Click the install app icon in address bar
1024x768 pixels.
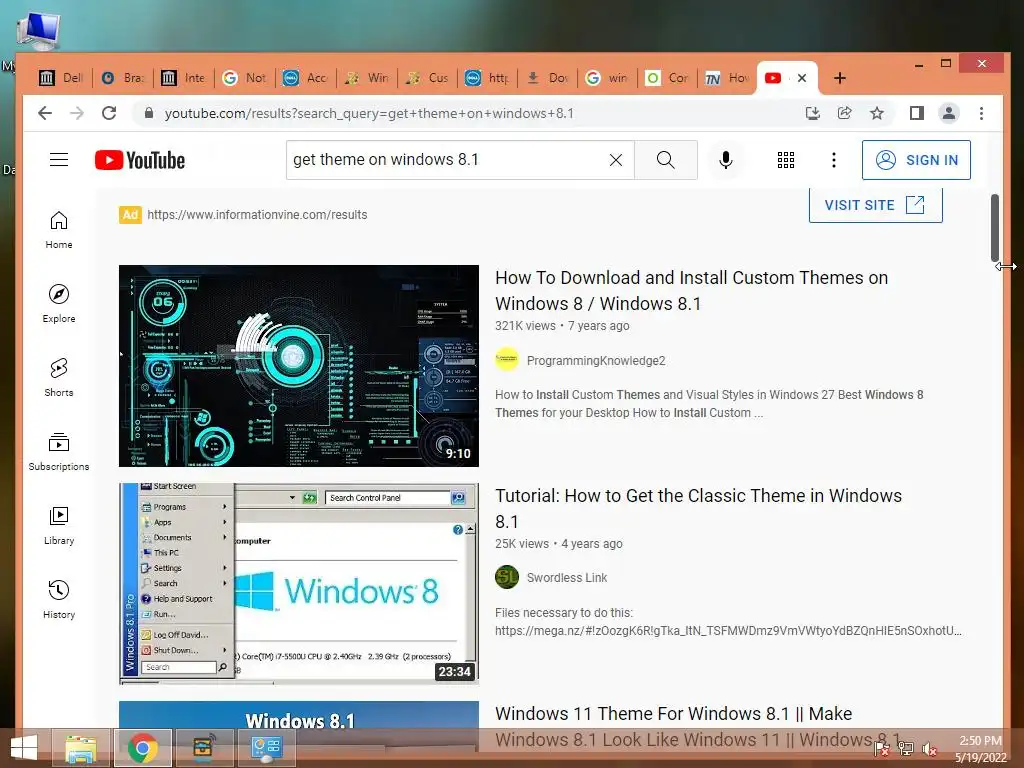point(812,113)
